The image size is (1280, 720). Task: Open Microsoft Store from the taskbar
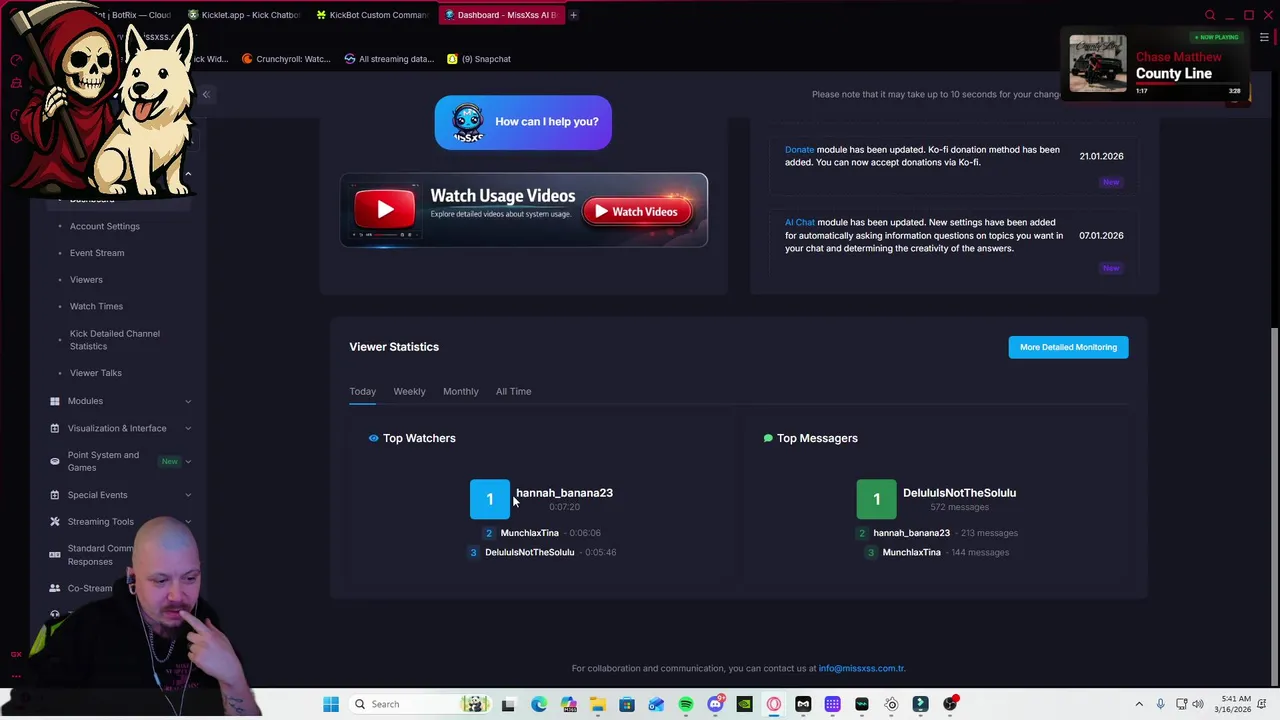pyautogui.click(x=627, y=704)
